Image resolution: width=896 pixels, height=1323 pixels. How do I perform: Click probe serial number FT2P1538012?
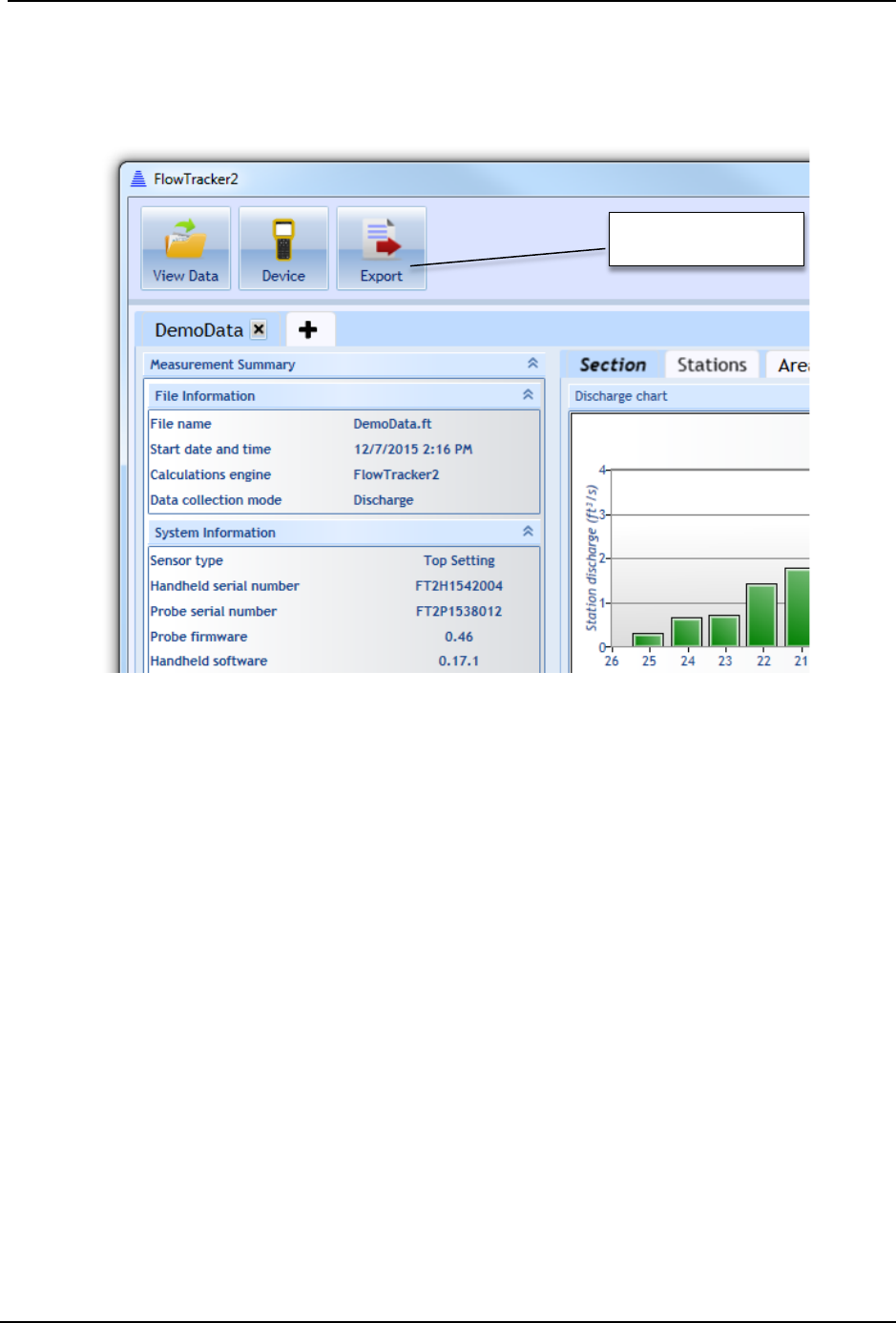[x=459, y=612]
